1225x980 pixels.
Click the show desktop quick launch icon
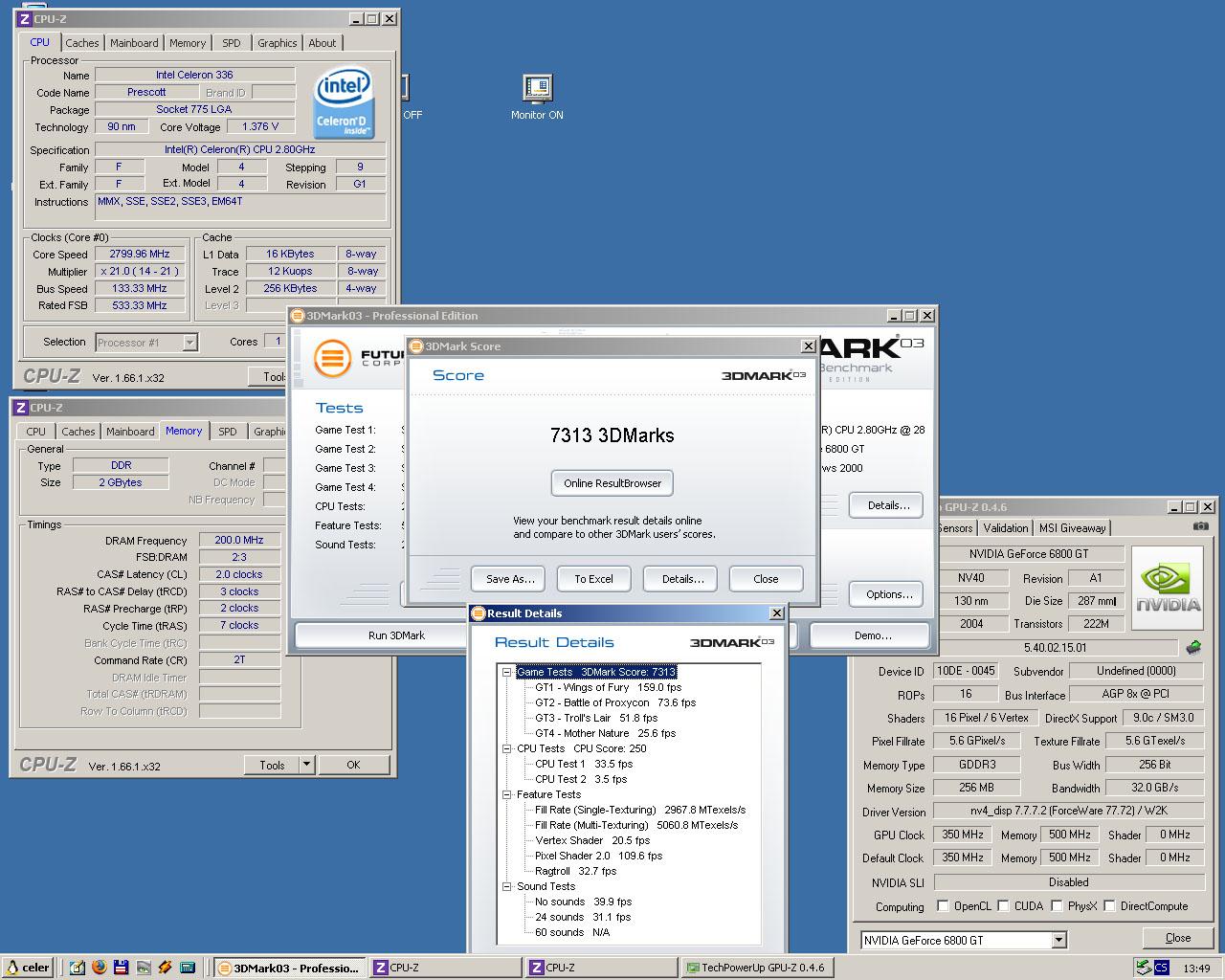(x=78, y=968)
